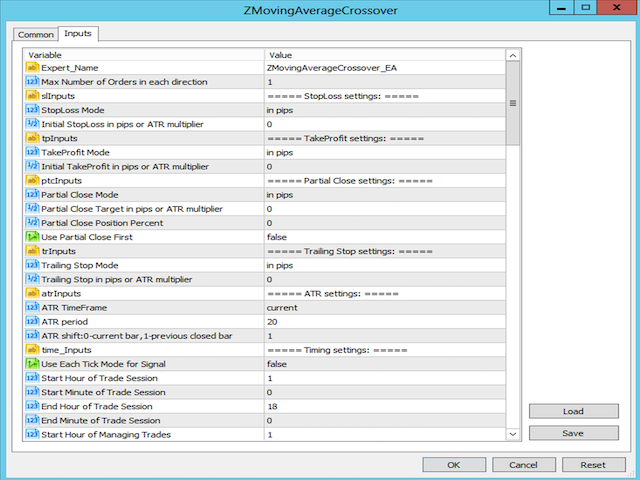Screen dimensions: 640x480
Task: Click the Cancel button
Action: (x=524, y=465)
